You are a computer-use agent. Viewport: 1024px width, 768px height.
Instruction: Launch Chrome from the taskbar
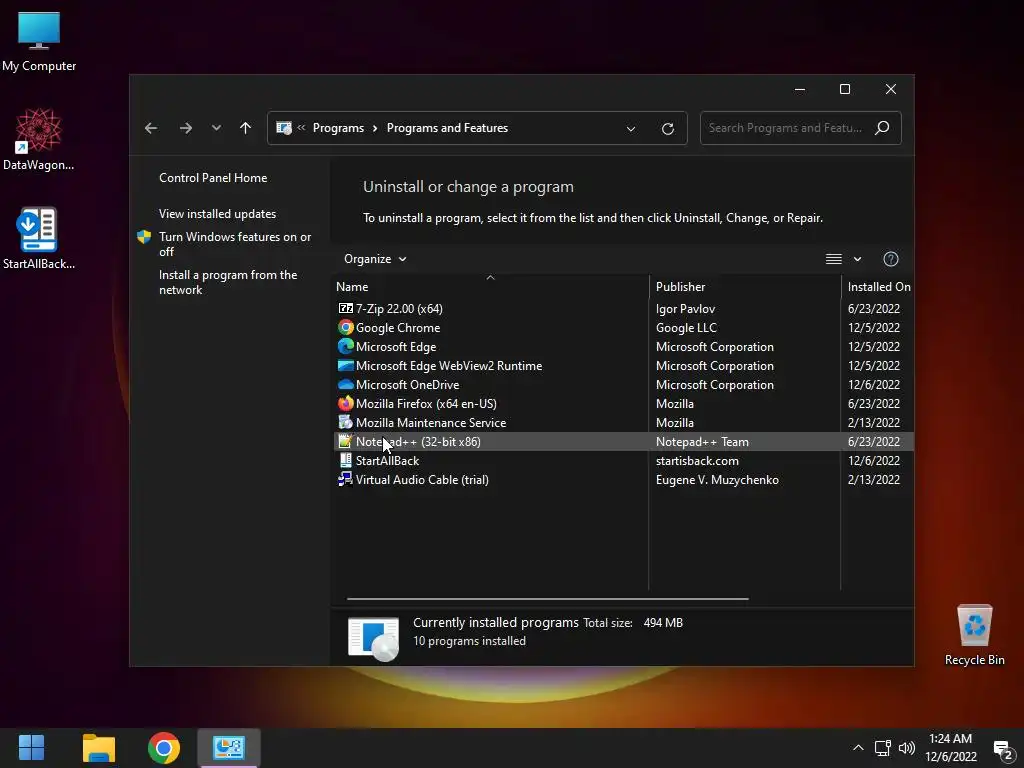coord(164,748)
